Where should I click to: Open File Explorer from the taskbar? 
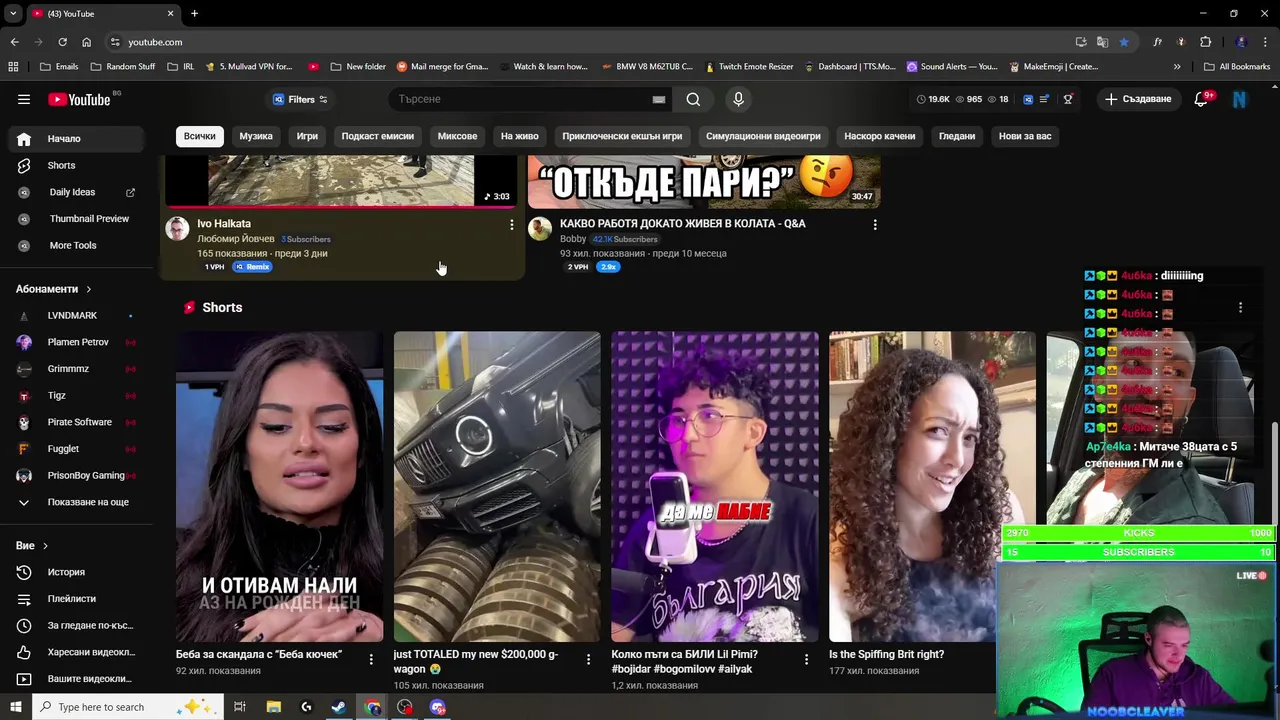tap(273, 707)
